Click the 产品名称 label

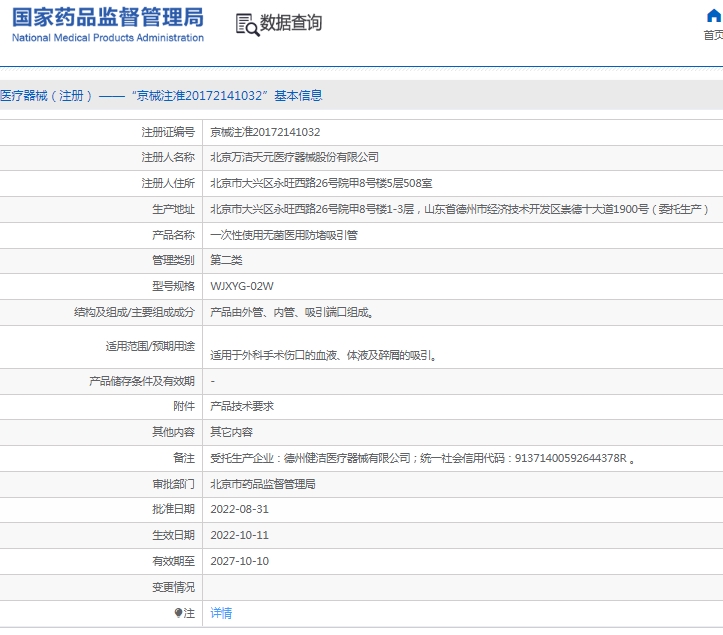point(174,235)
